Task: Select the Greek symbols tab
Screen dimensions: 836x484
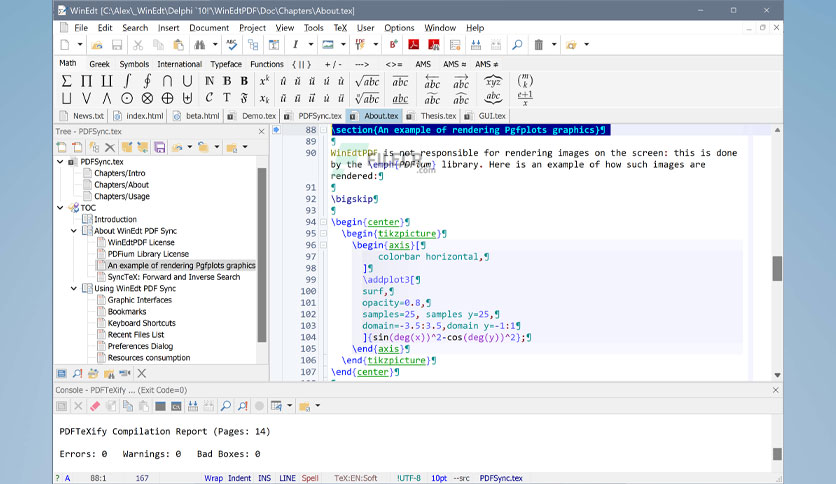Action: coord(99,64)
